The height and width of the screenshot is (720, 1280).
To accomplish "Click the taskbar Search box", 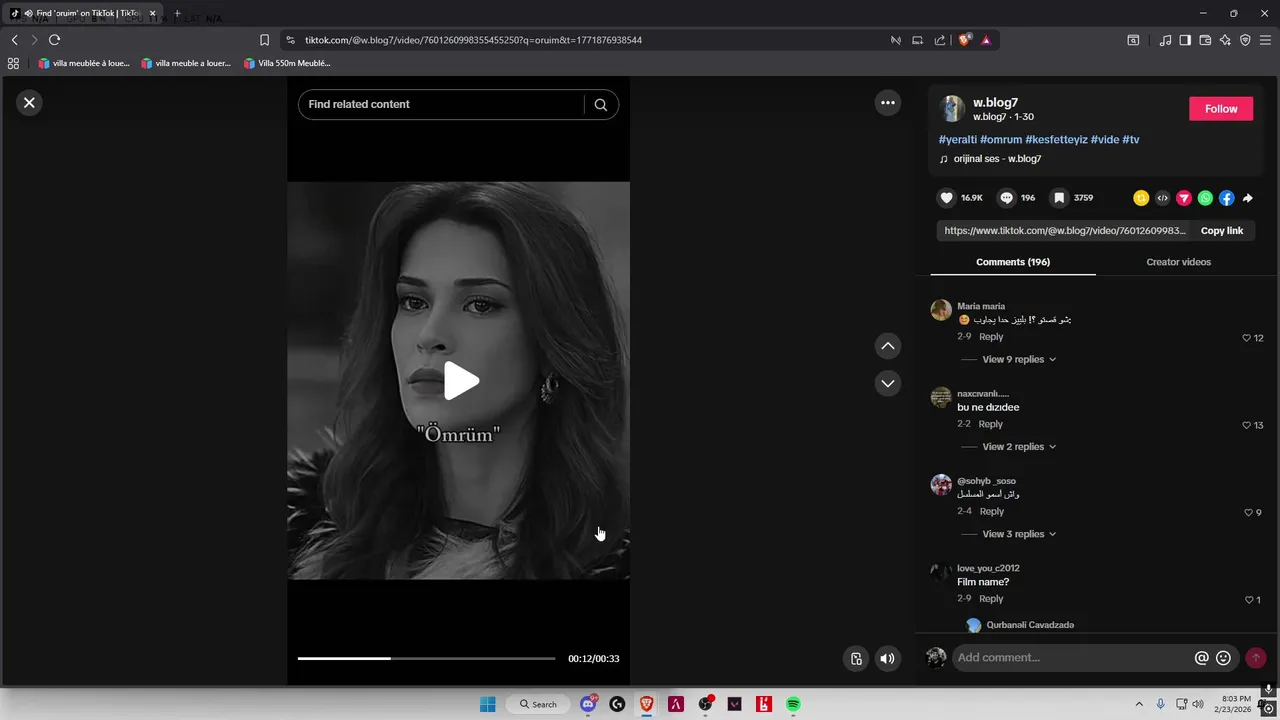I will pos(538,704).
